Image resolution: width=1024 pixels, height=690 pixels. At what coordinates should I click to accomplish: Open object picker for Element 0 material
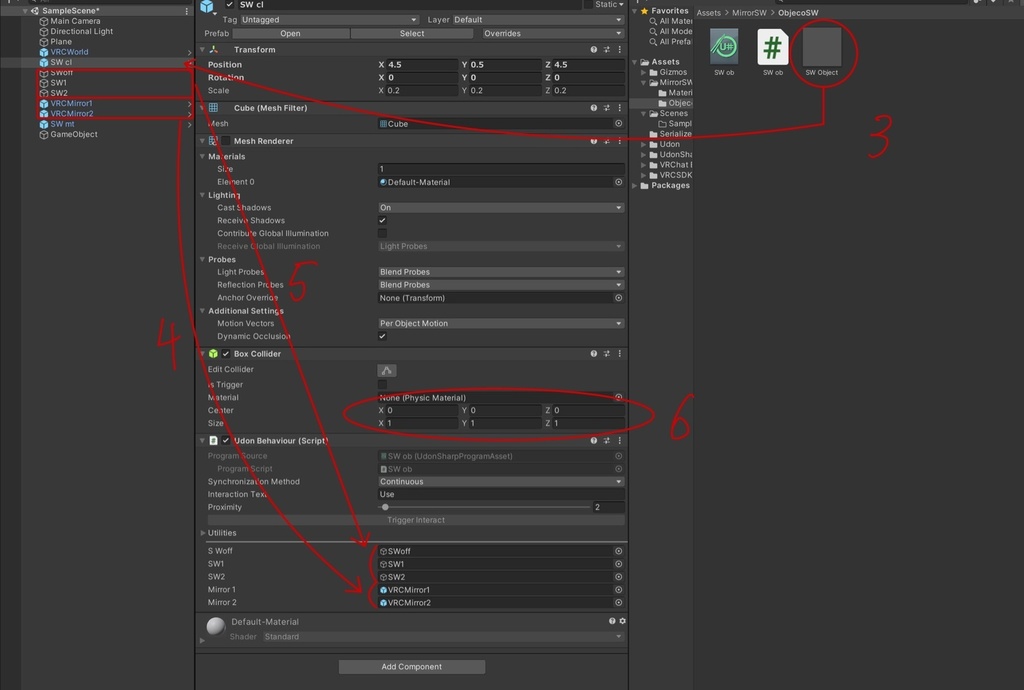(x=618, y=182)
